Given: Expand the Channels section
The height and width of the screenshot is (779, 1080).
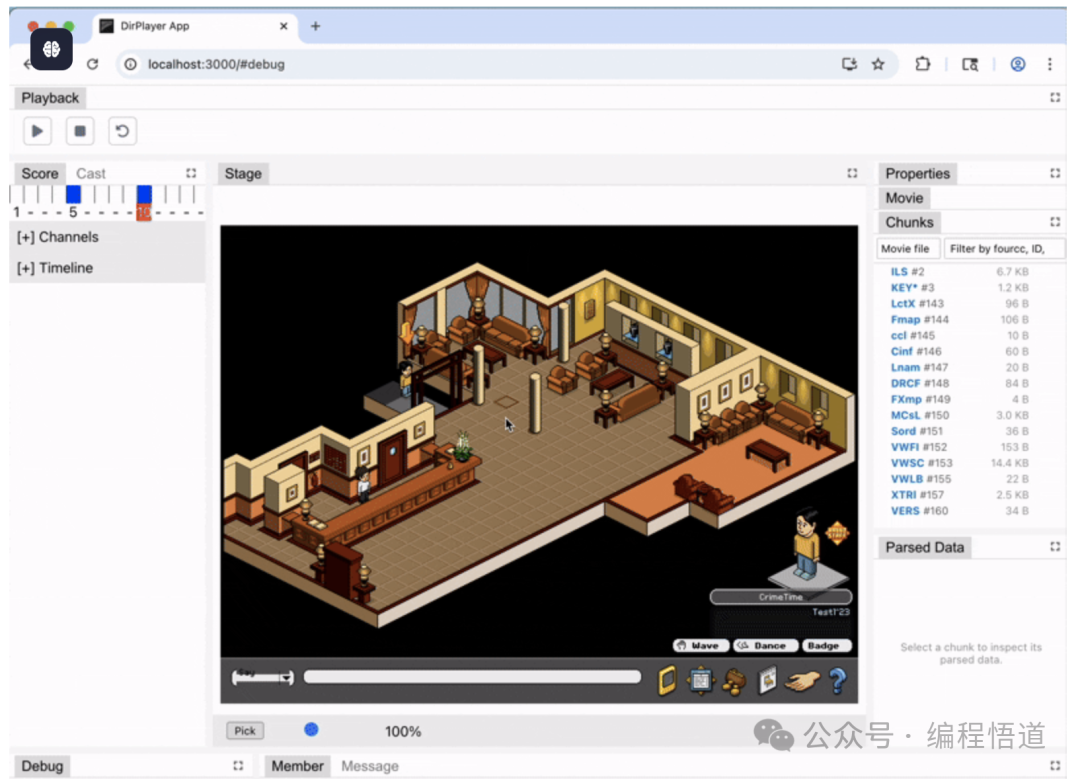Looking at the screenshot, I should (x=58, y=237).
